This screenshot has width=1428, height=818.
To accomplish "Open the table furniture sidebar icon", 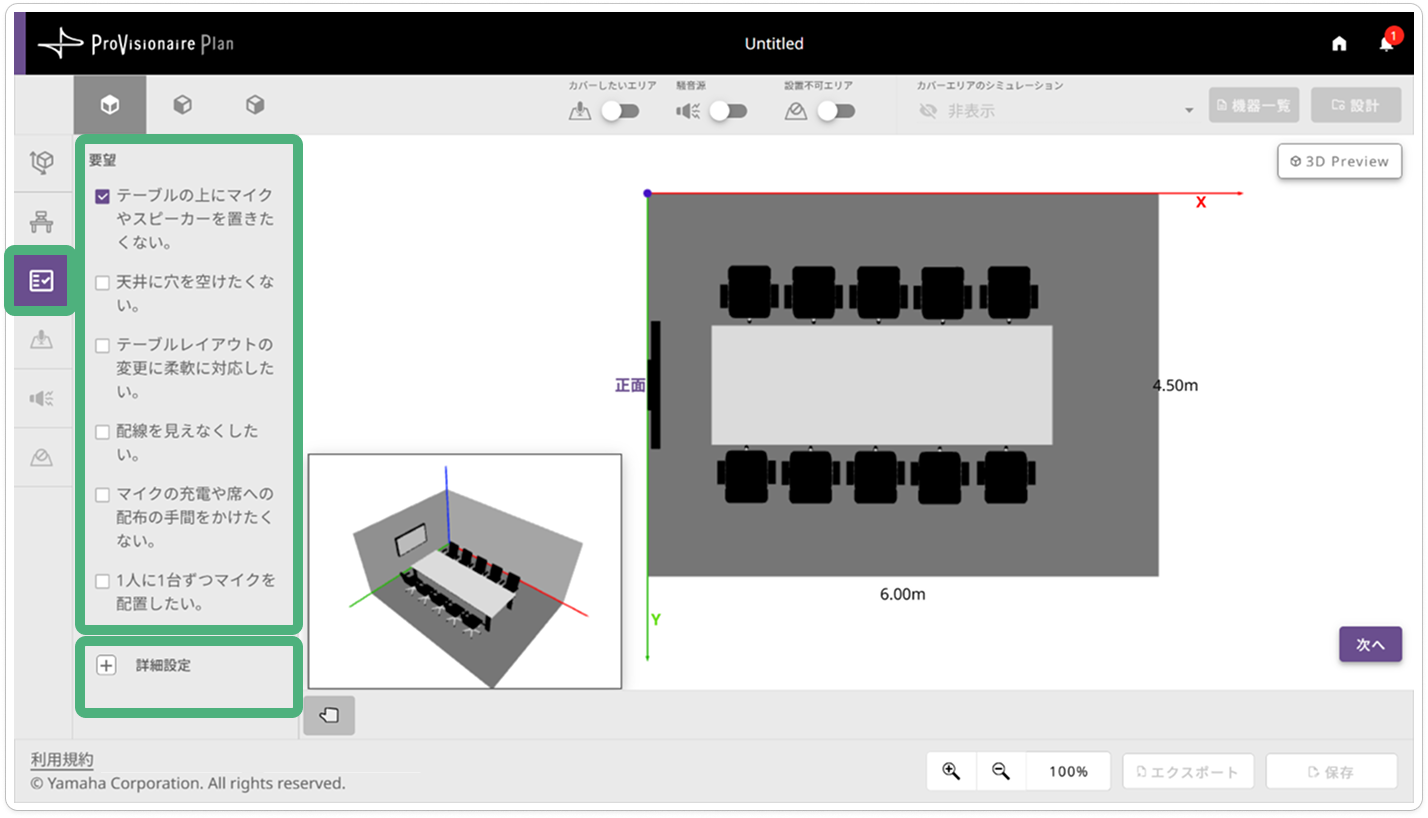I will click(42, 222).
